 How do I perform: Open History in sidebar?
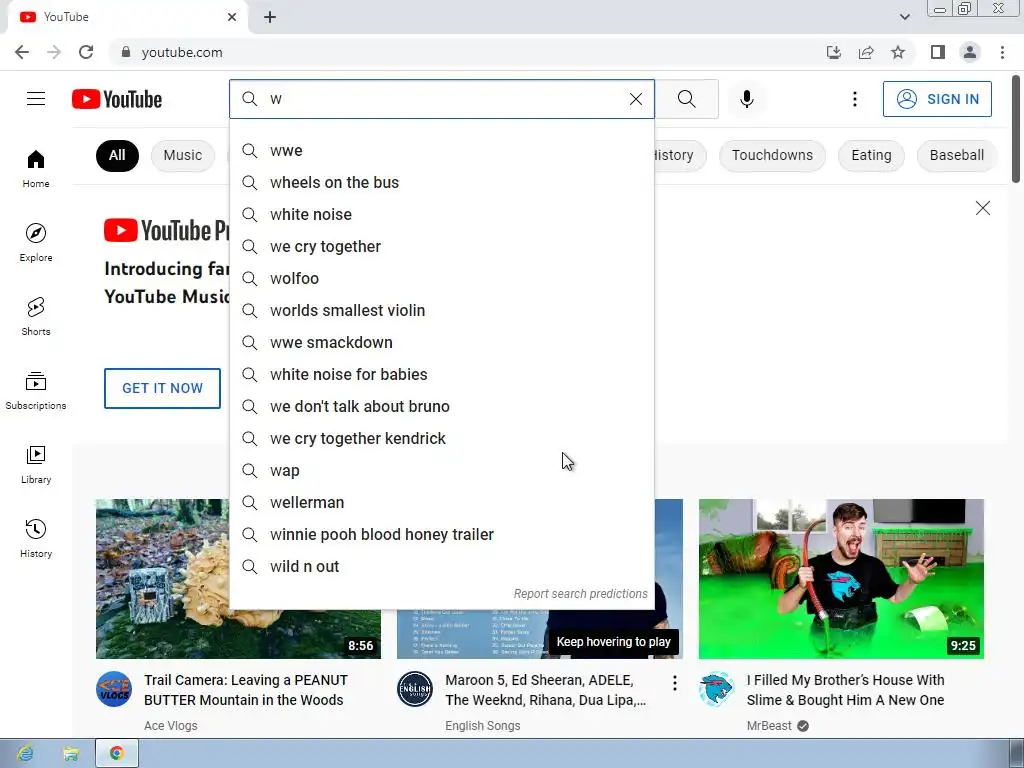pos(36,538)
